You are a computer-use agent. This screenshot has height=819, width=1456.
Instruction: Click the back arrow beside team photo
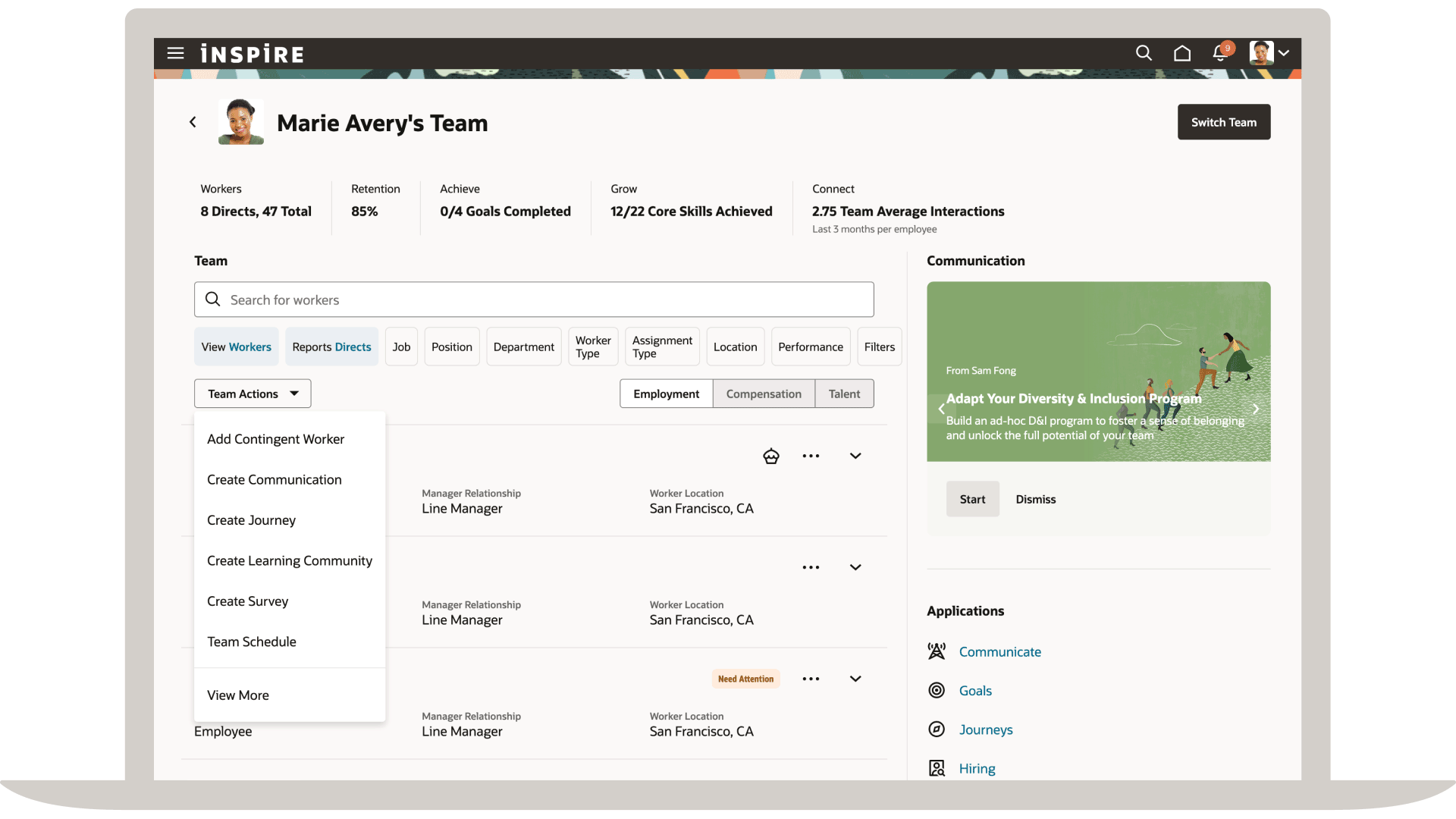pos(193,122)
